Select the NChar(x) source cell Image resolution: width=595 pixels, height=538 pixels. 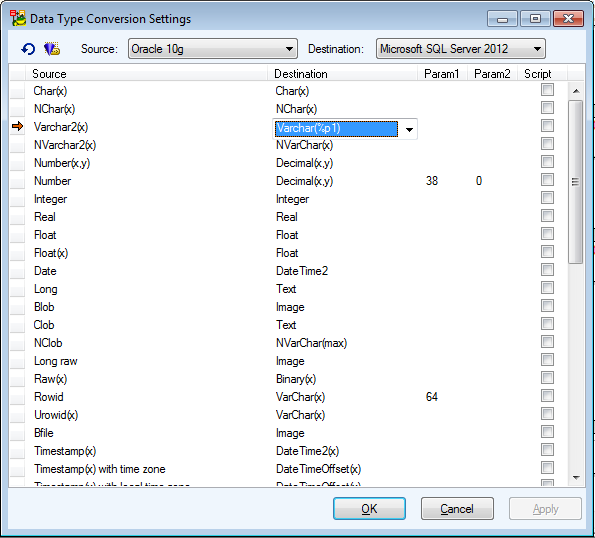[x=54, y=109]
